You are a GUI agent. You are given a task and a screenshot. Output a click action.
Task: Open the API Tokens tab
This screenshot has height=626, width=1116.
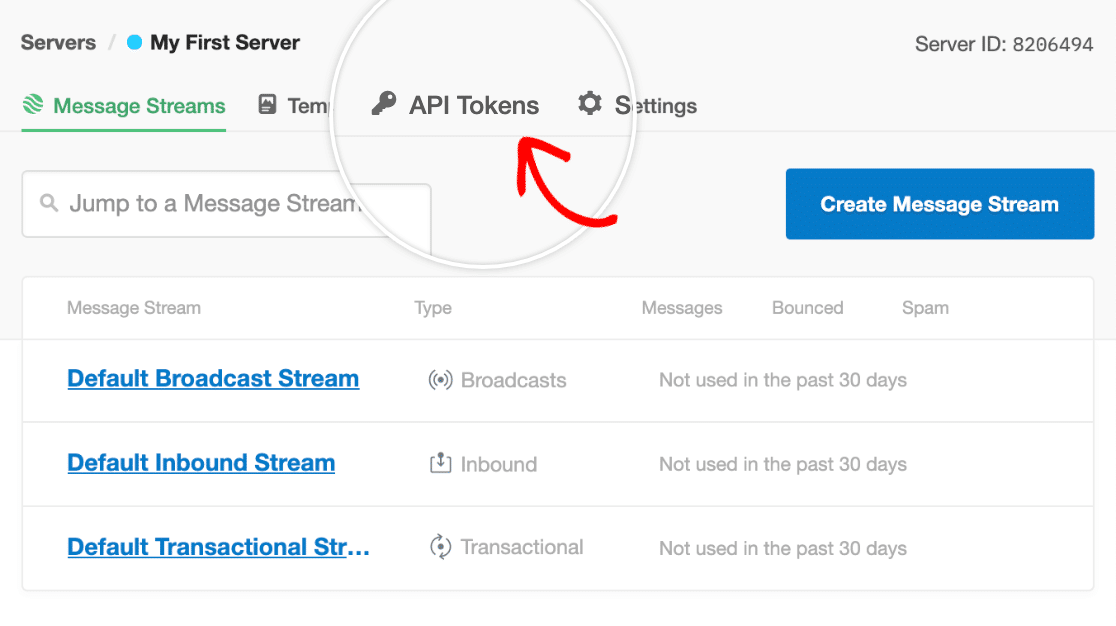456,105
